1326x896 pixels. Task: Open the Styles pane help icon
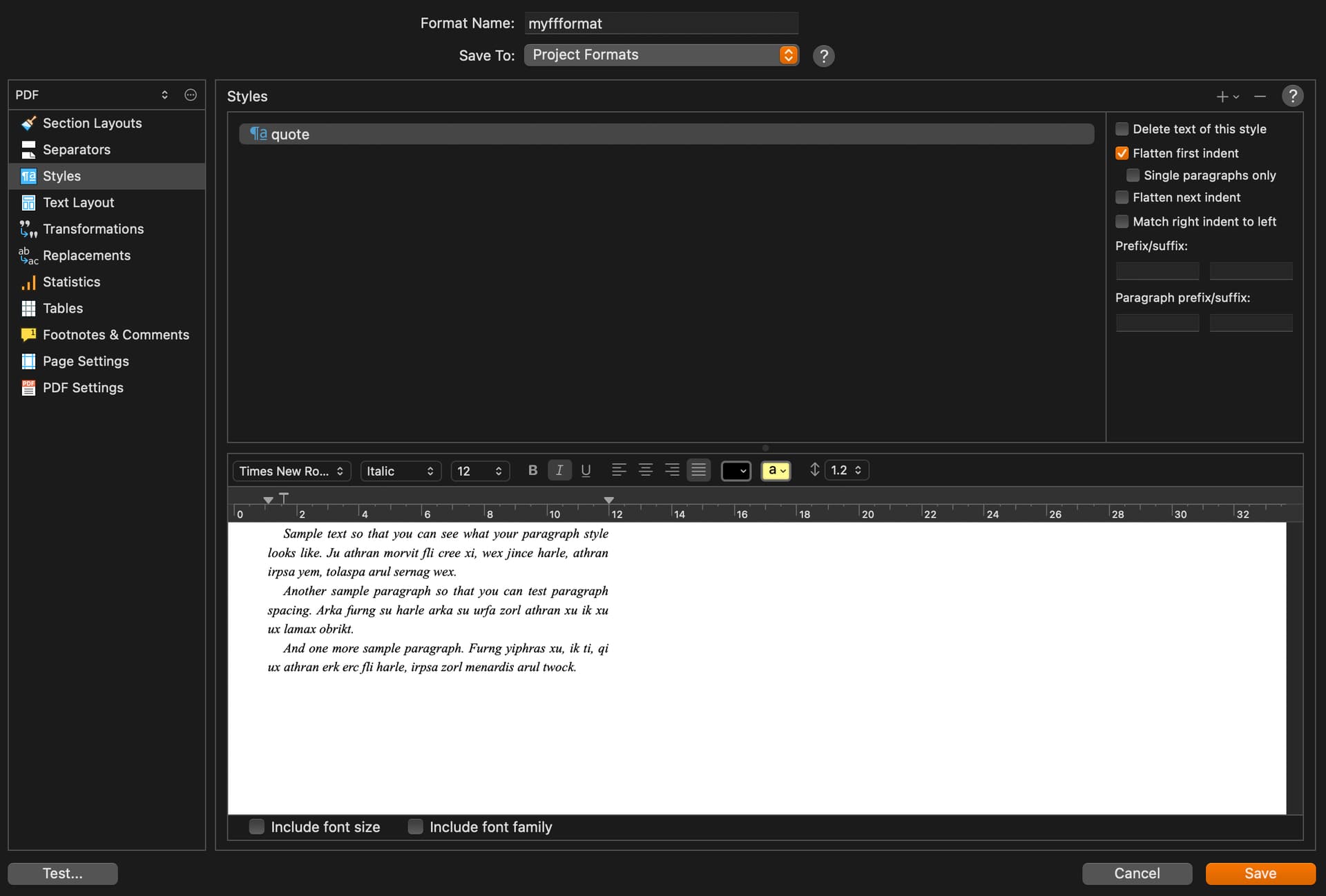(x=1292, y=96)
